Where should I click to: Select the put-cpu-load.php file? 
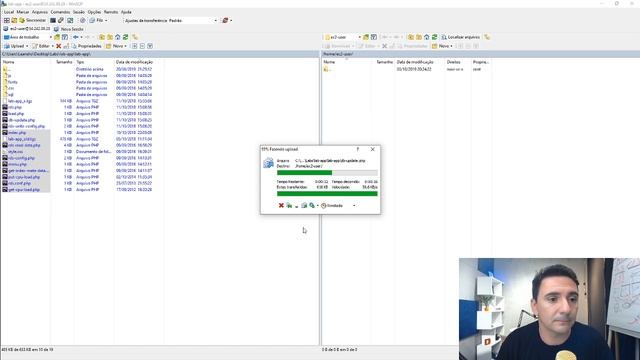tap(24, 177)
